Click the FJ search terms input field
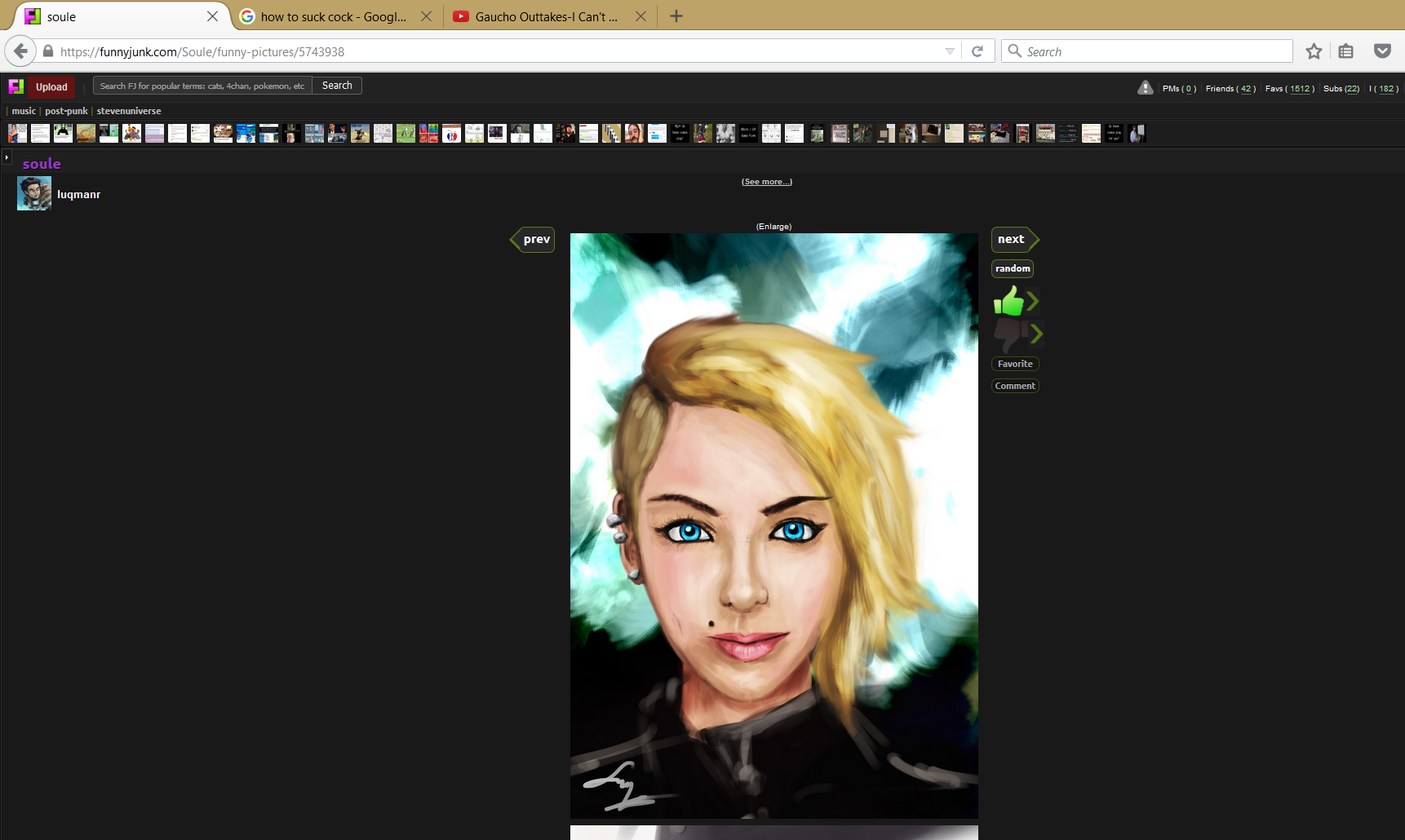This screenshot has width=1405, height=840. [202, 86]
